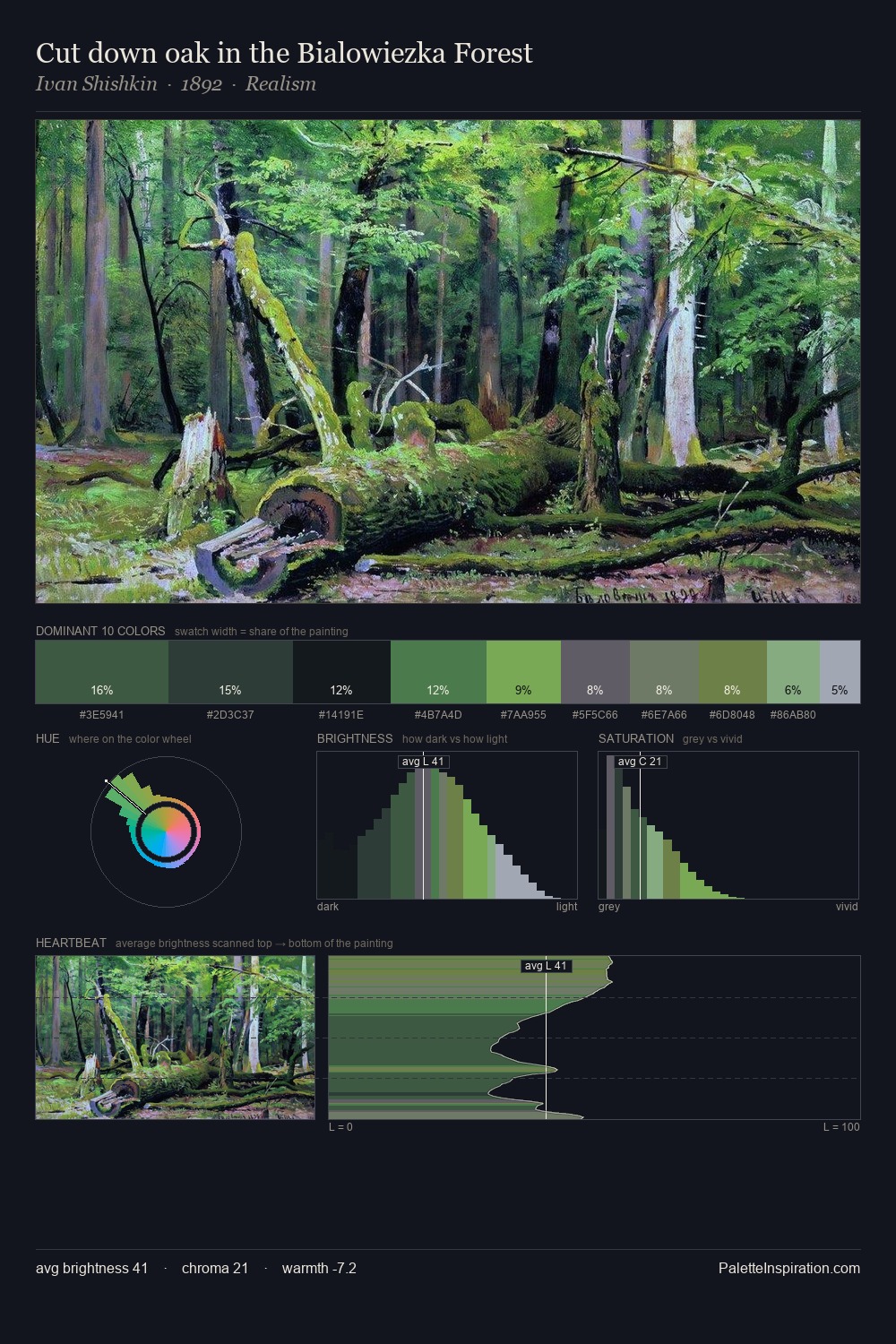Click the 'L = 0' axis label
The image size is (896, 1344).
340,1127
